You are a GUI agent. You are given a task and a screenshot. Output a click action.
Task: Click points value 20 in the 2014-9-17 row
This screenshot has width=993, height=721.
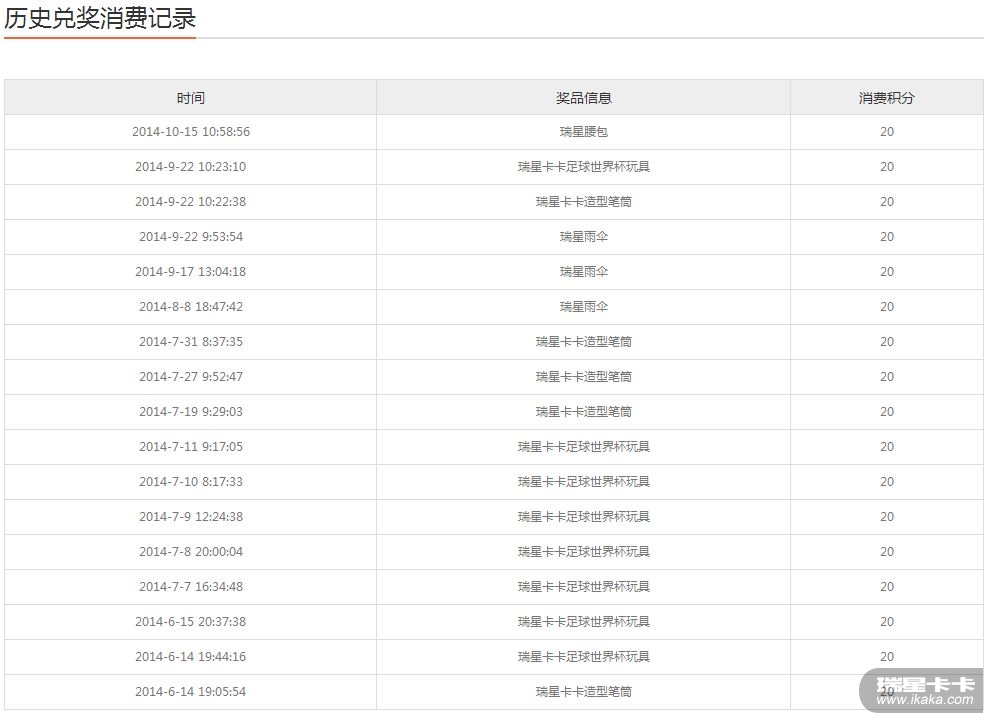point(887,271)
